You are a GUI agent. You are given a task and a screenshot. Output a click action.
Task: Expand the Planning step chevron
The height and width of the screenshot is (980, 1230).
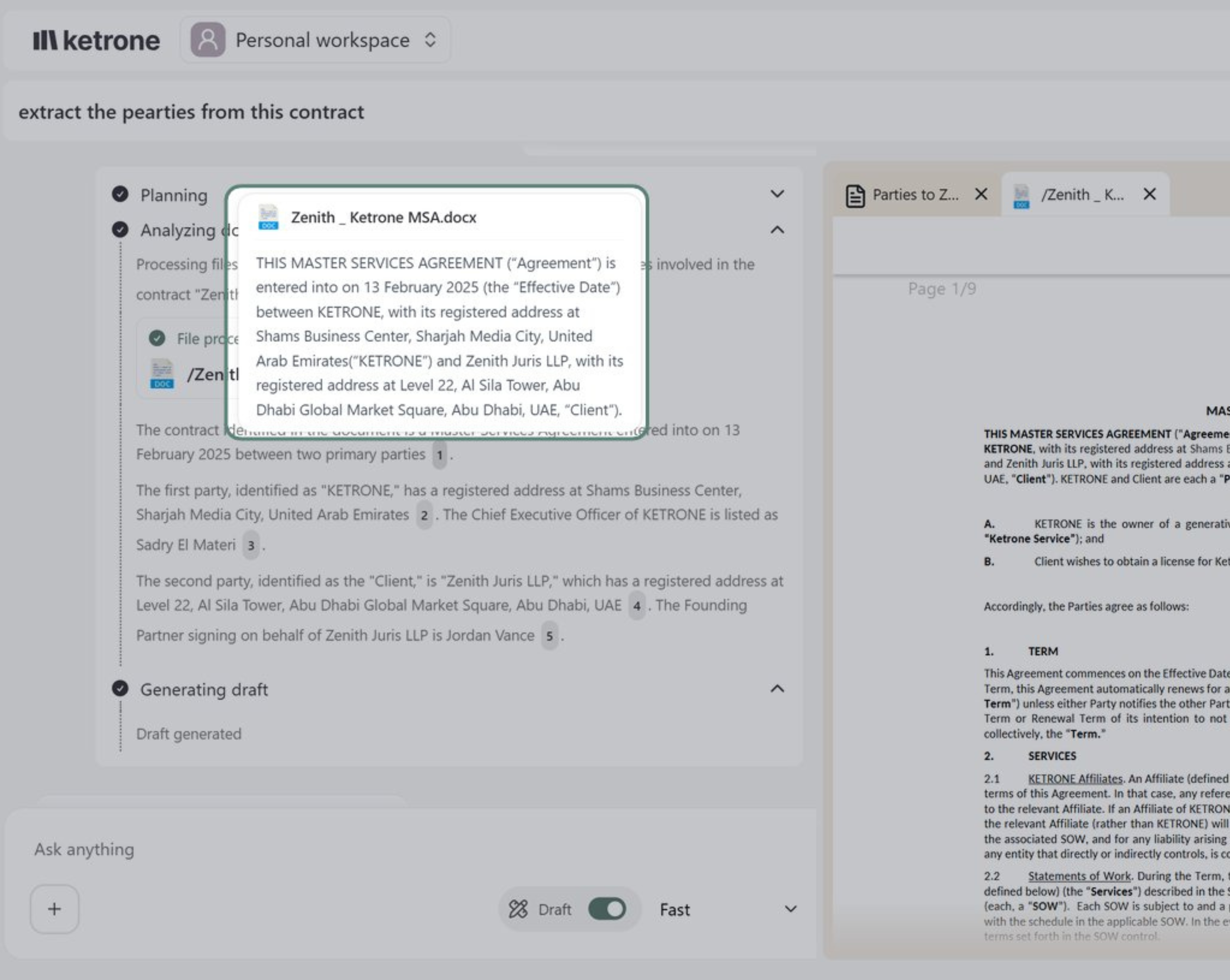[777, 194]
